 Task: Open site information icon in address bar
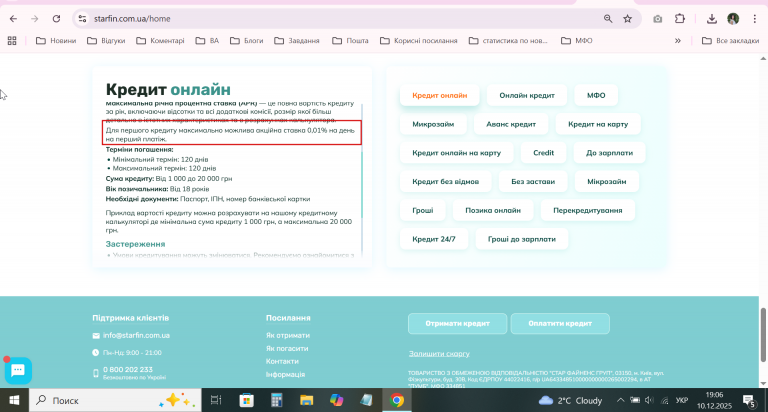pyautogui.click(x=82, y=19)
